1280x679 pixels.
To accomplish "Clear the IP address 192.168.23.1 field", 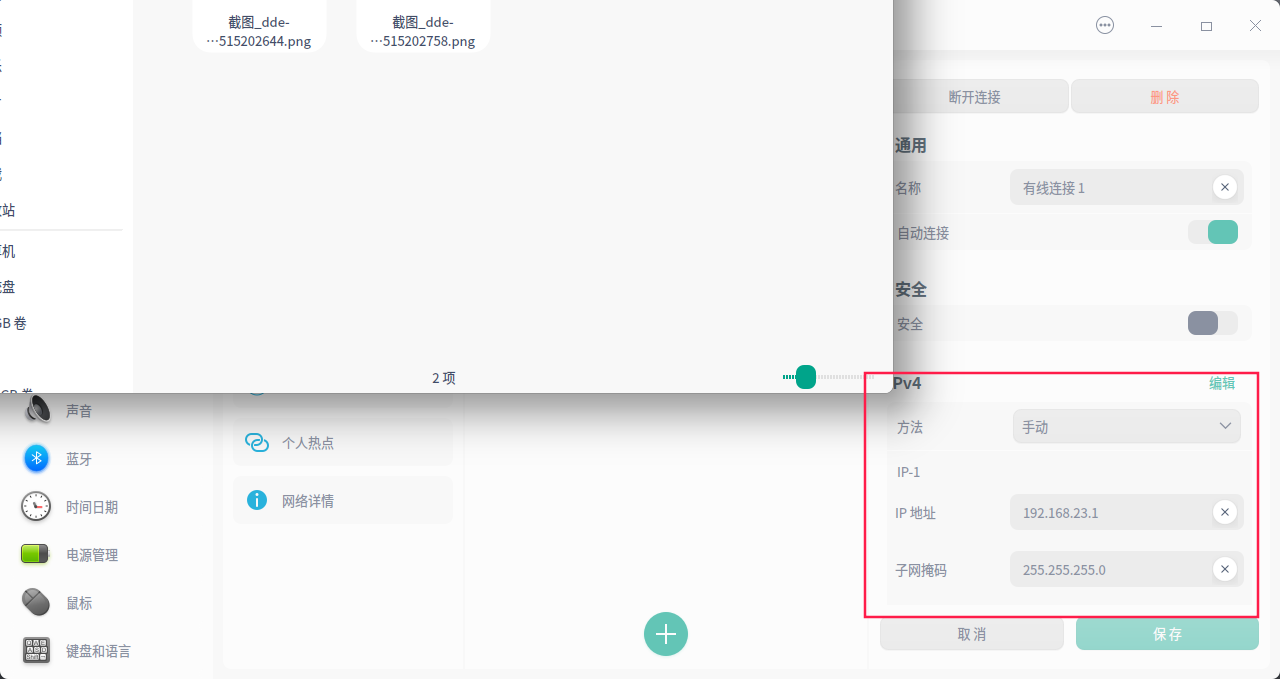I will coord(1224,512).
